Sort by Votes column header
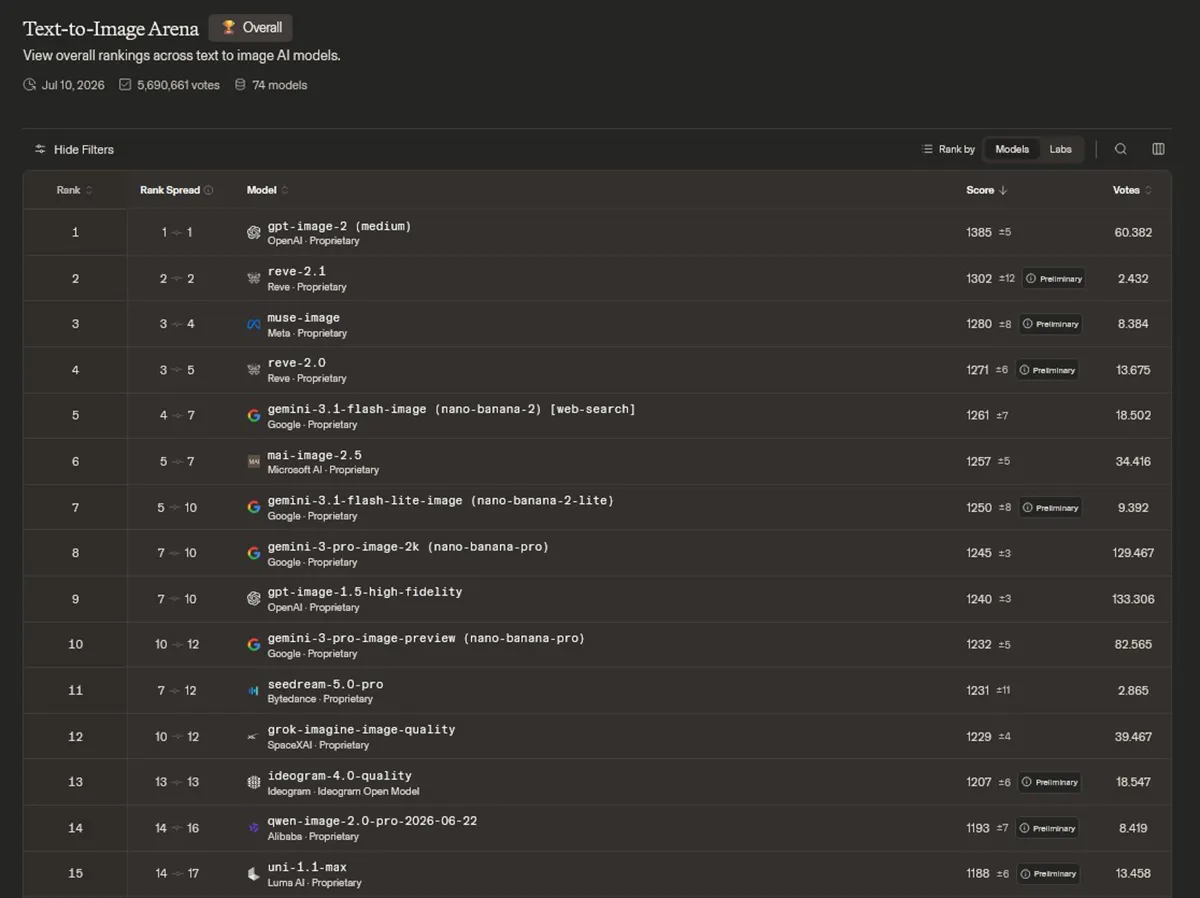The width and height of the screenshot is (1200, 898). 1132,190
